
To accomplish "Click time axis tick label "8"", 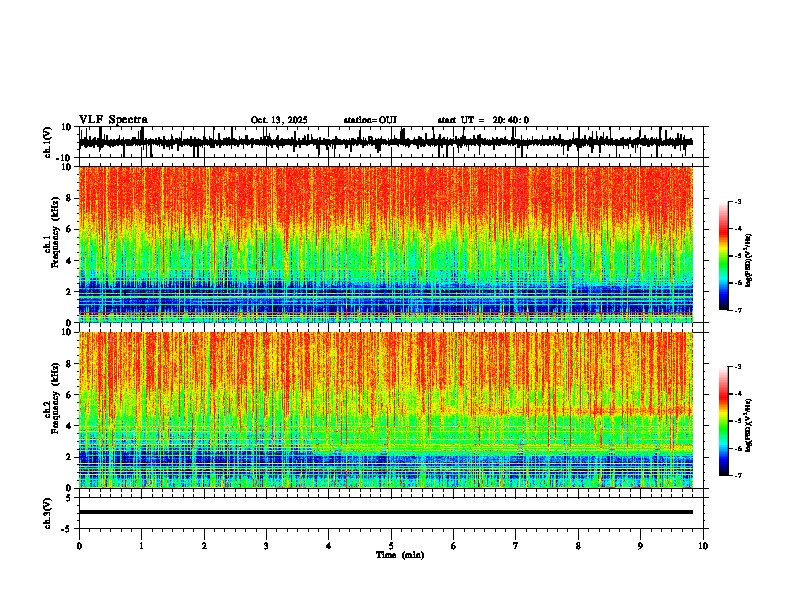I will click(578, 546).
